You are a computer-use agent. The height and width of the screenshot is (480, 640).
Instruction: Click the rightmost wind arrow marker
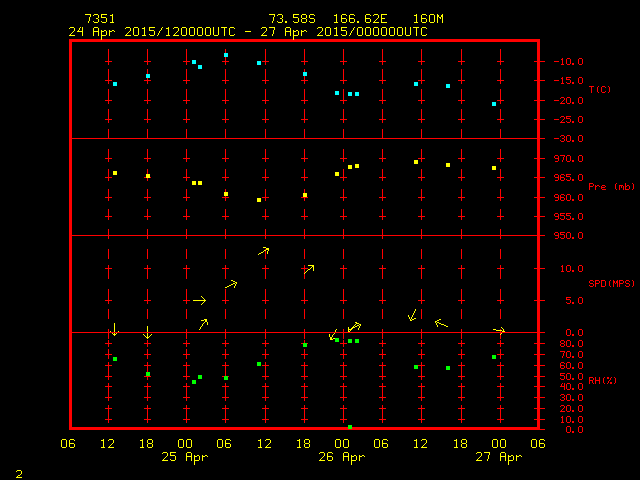pyautogui.click(x=499, y=330)
